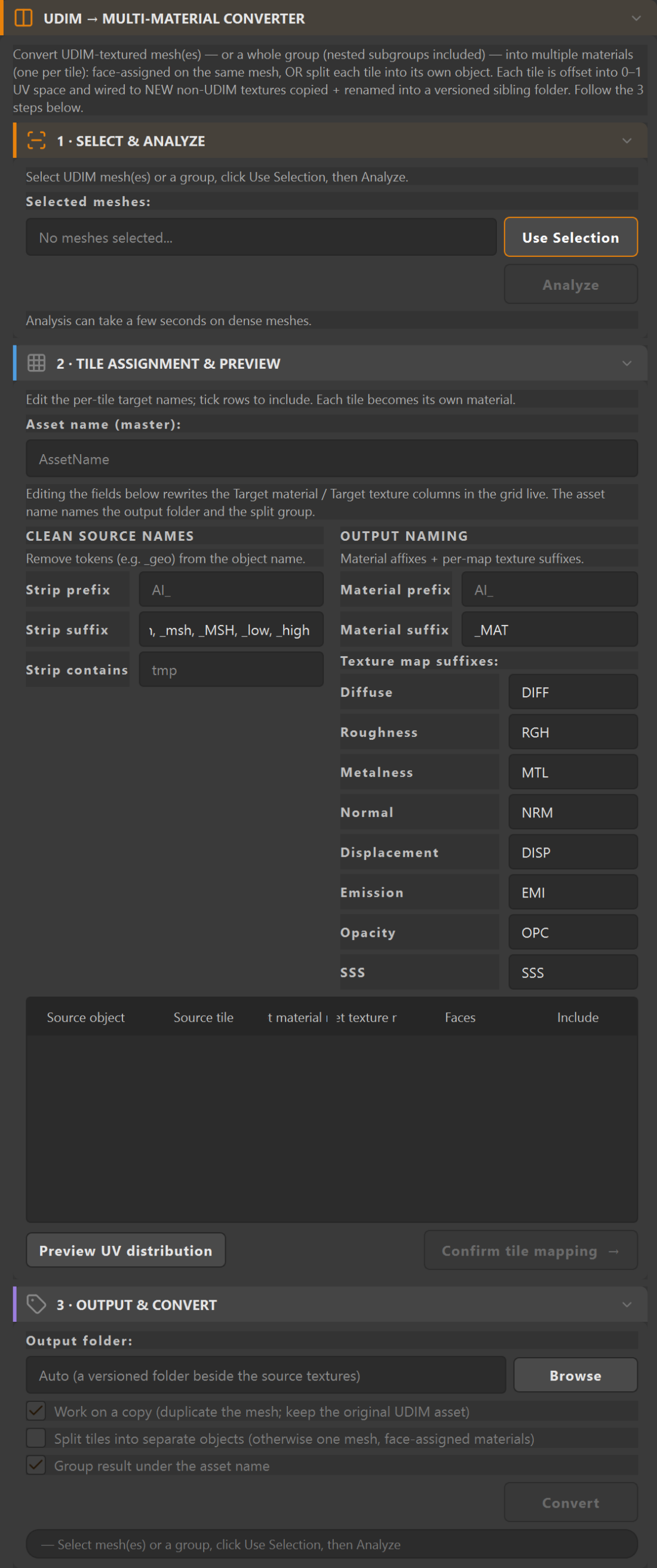
Task: Click the Strip prefix input field
Action: [x=231, y=589]
